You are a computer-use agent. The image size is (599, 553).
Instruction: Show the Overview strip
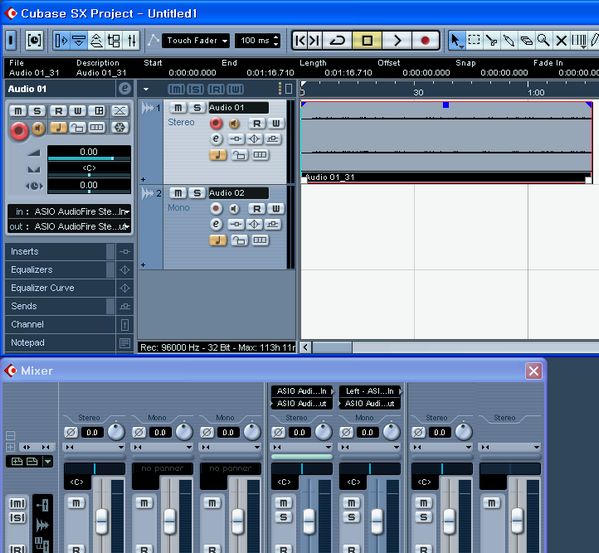pyautogui.click(x=96, y=40)
